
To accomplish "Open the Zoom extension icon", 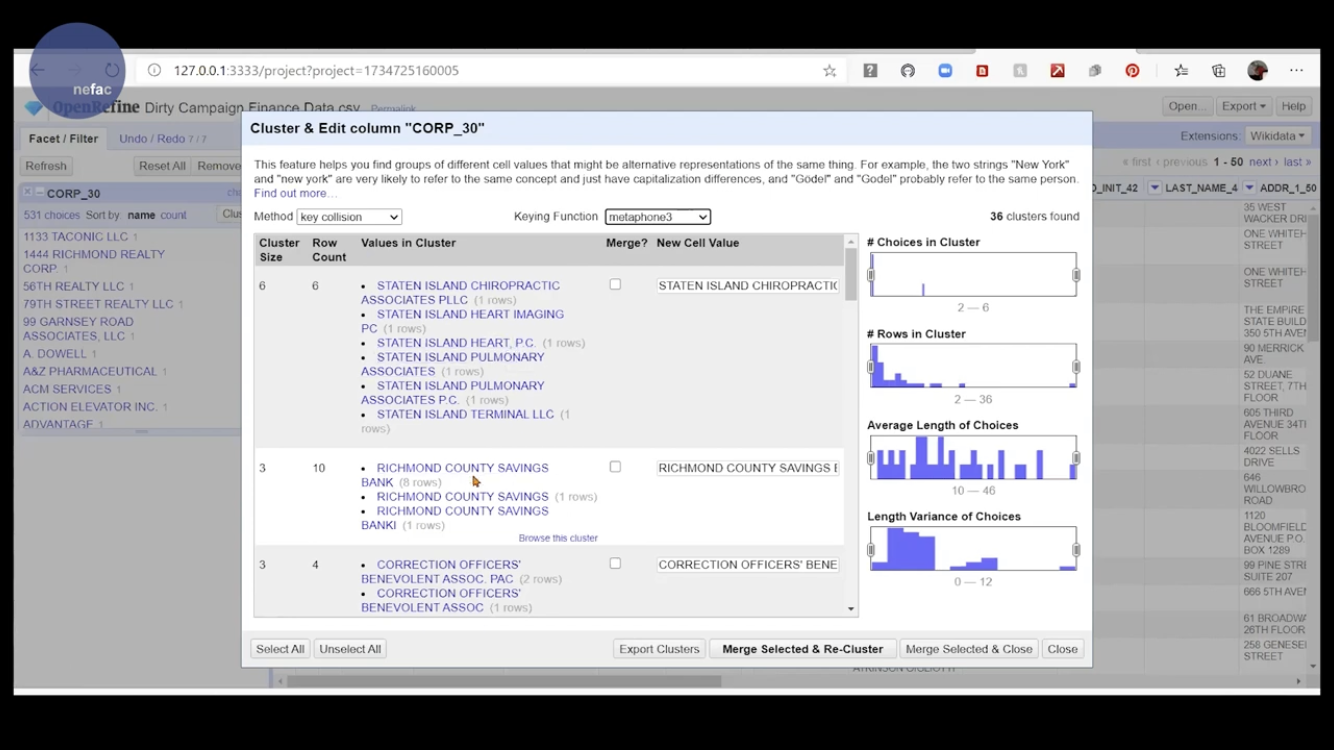I will (945, 71).
